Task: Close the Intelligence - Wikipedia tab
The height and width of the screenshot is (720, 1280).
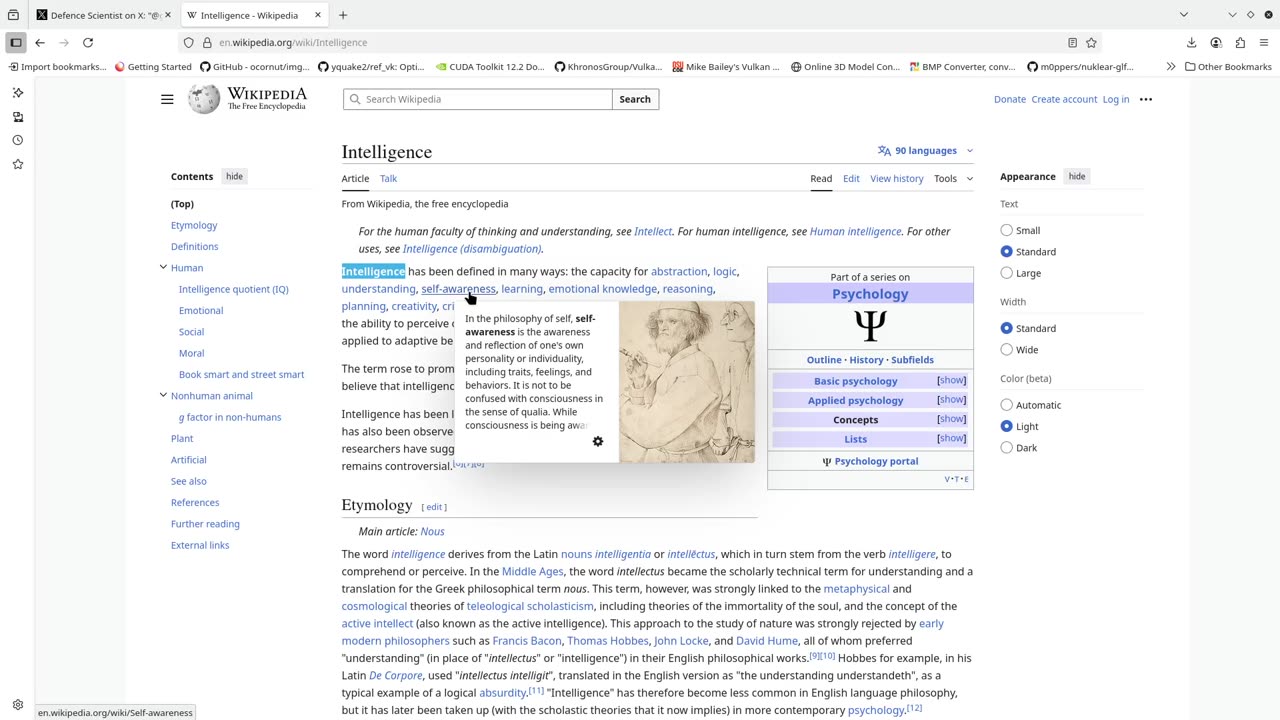Action: [318, 15]
